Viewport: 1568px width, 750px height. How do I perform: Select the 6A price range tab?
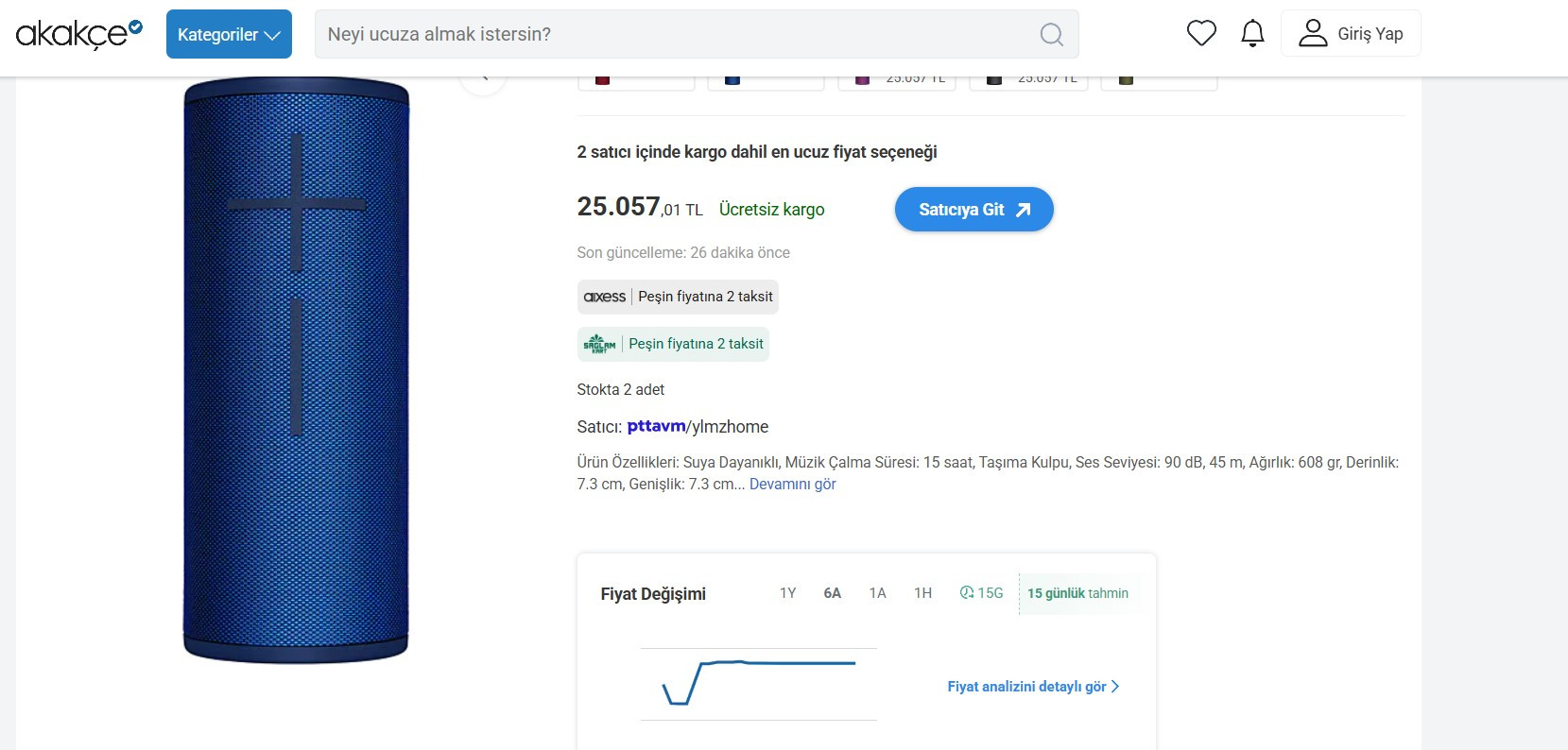coord(832,593)
